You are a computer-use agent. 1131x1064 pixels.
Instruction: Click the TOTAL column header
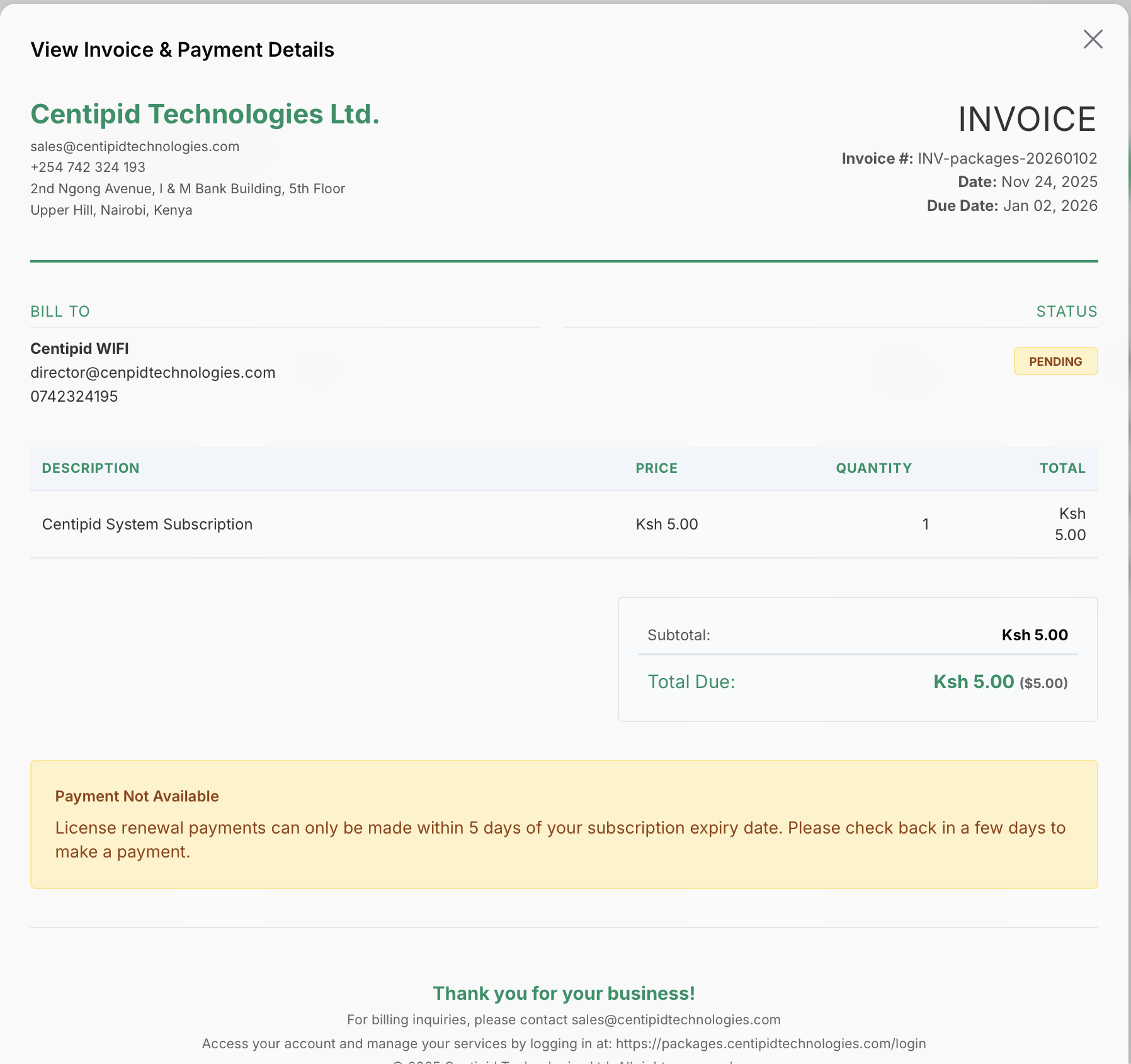pyautogui.click(x=1062, y=468)
